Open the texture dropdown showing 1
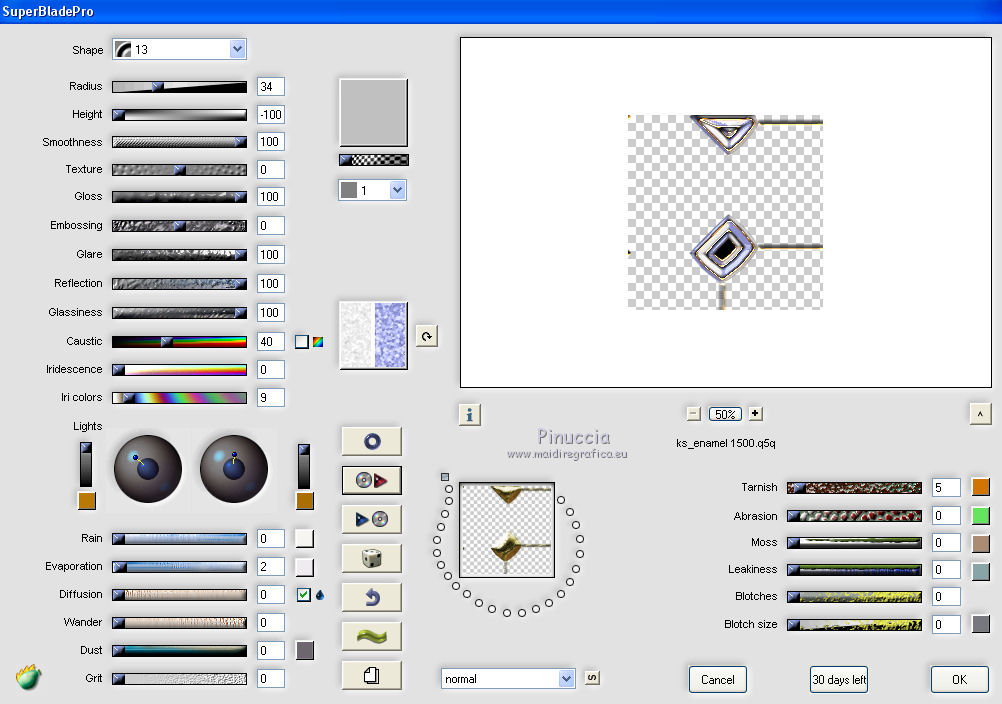 click(397, 190)
